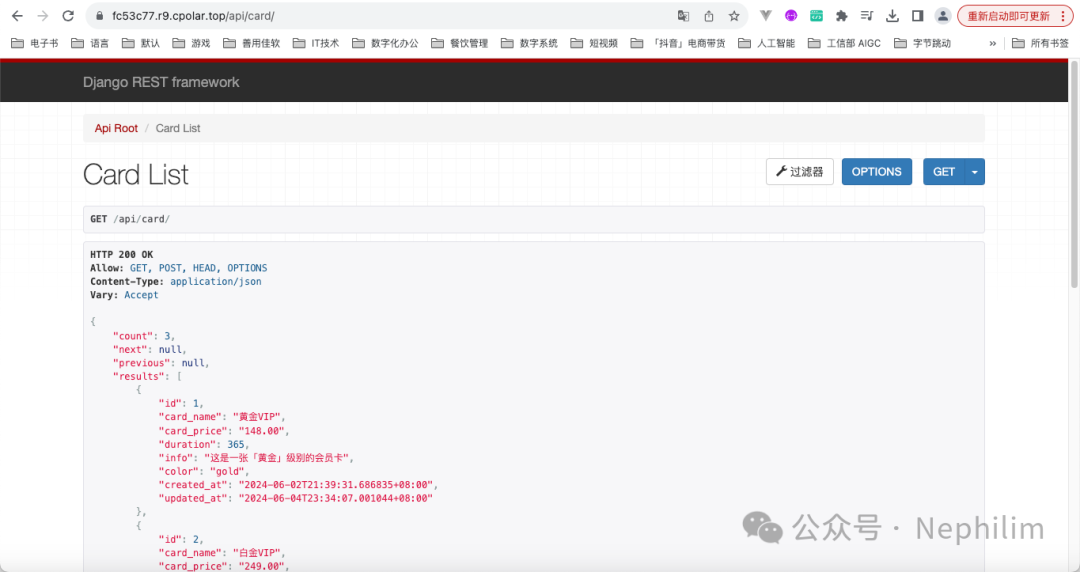Click Card List breadcrumb
This screenshot has height=572, width=1080.
point(178,128)
